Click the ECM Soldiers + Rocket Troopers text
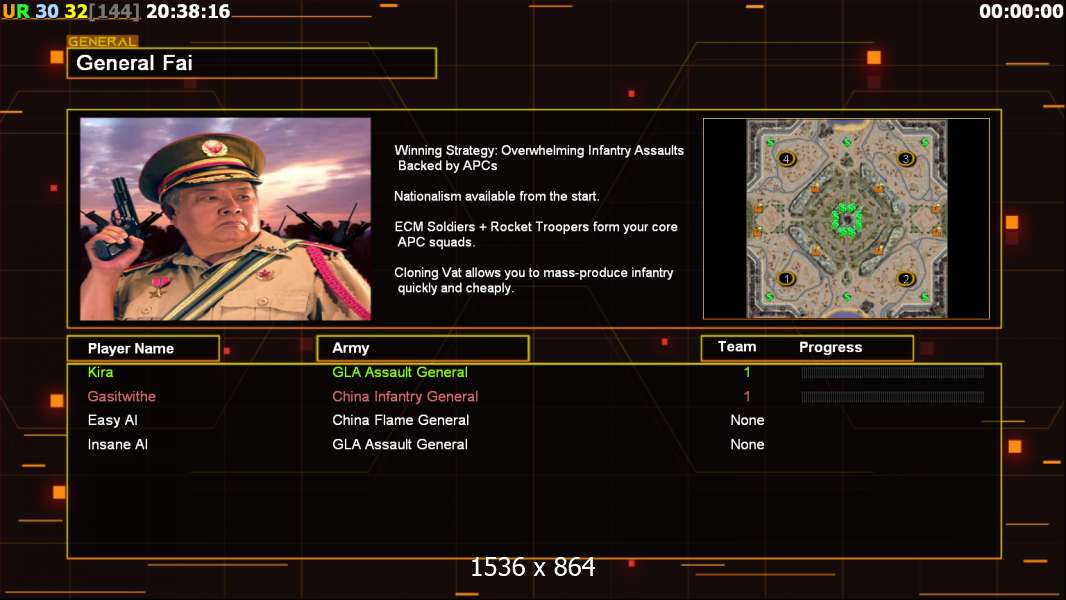 536,234
